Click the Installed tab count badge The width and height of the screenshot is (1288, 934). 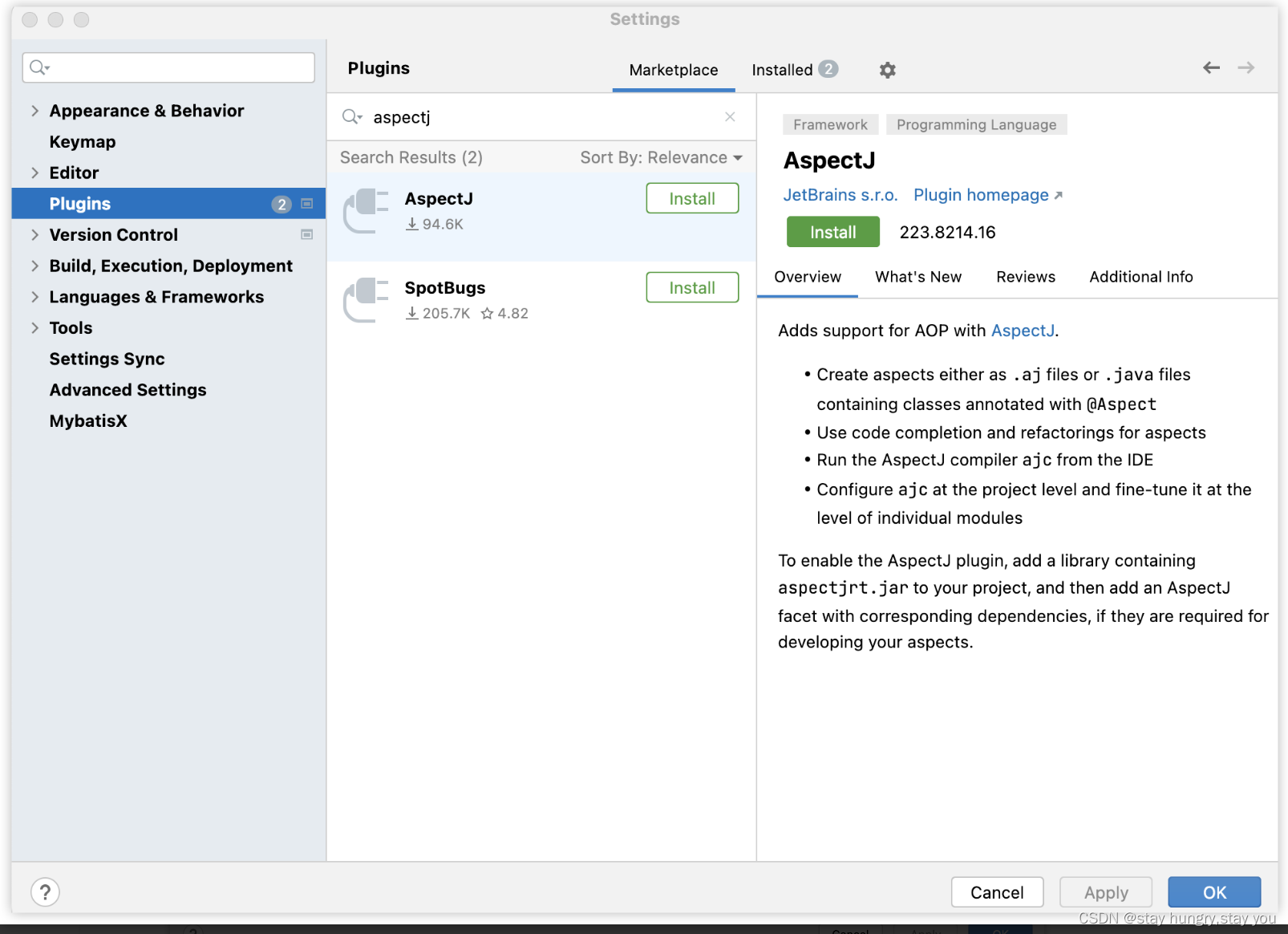[x=828, y=69]
